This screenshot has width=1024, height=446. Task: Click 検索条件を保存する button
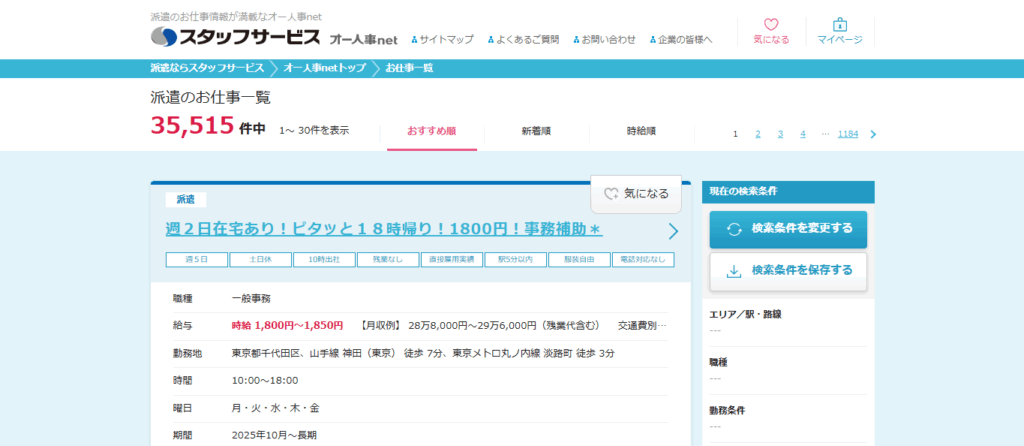[788, 271]
